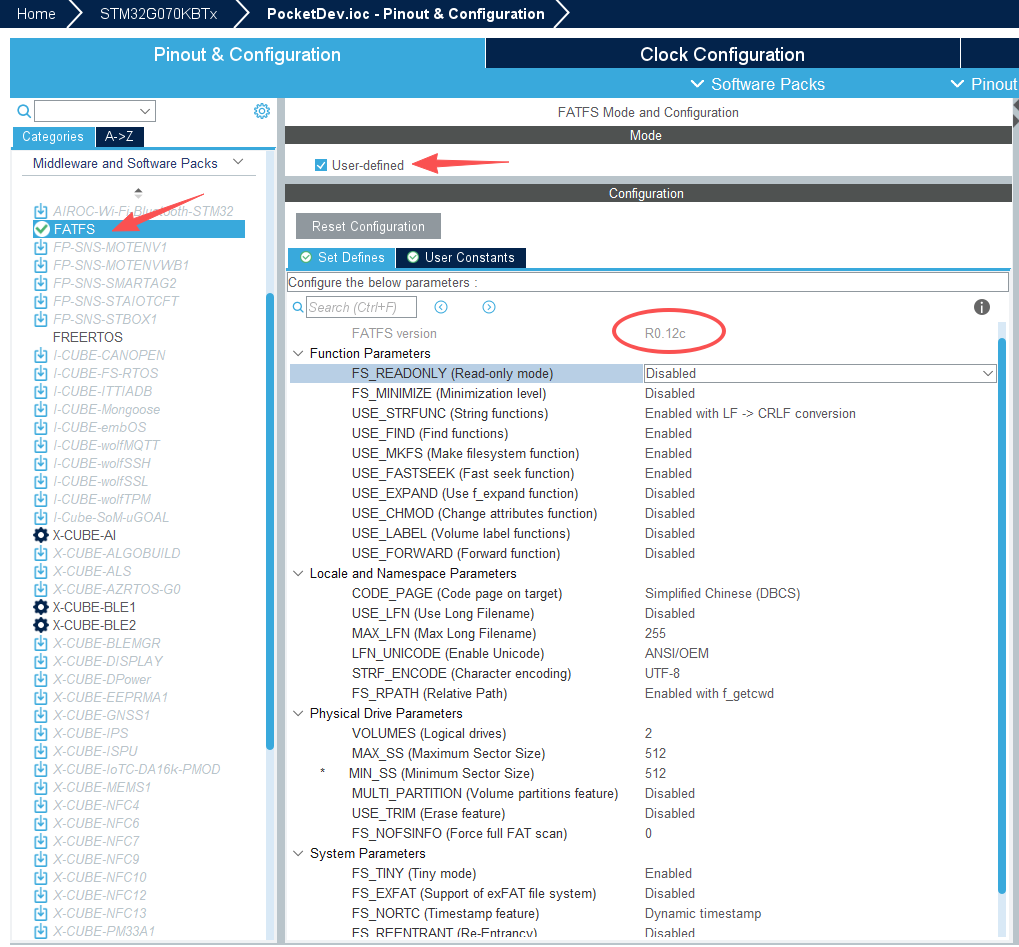Select the STRF_ENCODE UTF-8 value
Image resolution: width=1019 pixels, height=947 pixels.
coord(662,673)
